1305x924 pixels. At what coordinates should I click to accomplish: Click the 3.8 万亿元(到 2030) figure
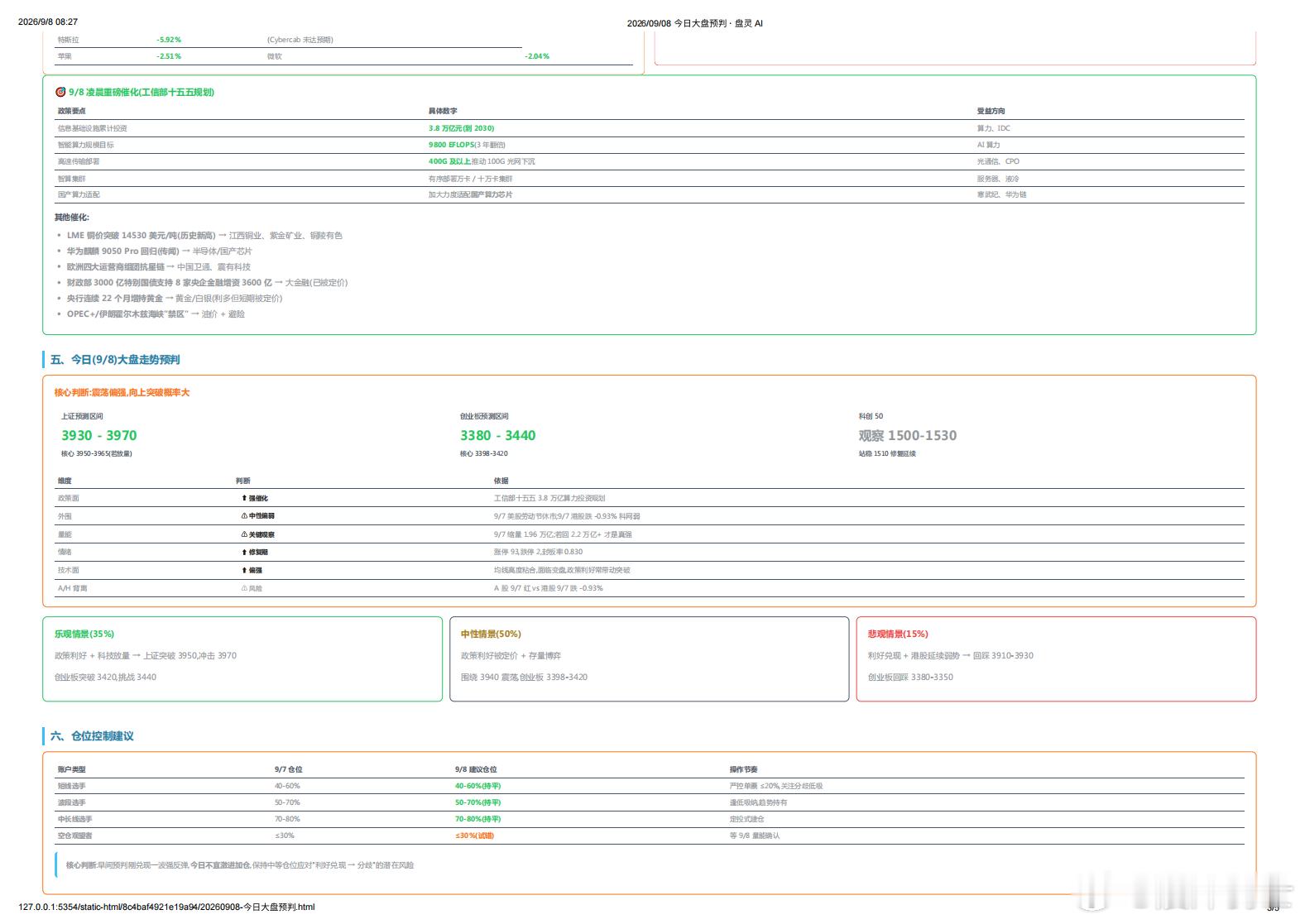coord(461,128)
